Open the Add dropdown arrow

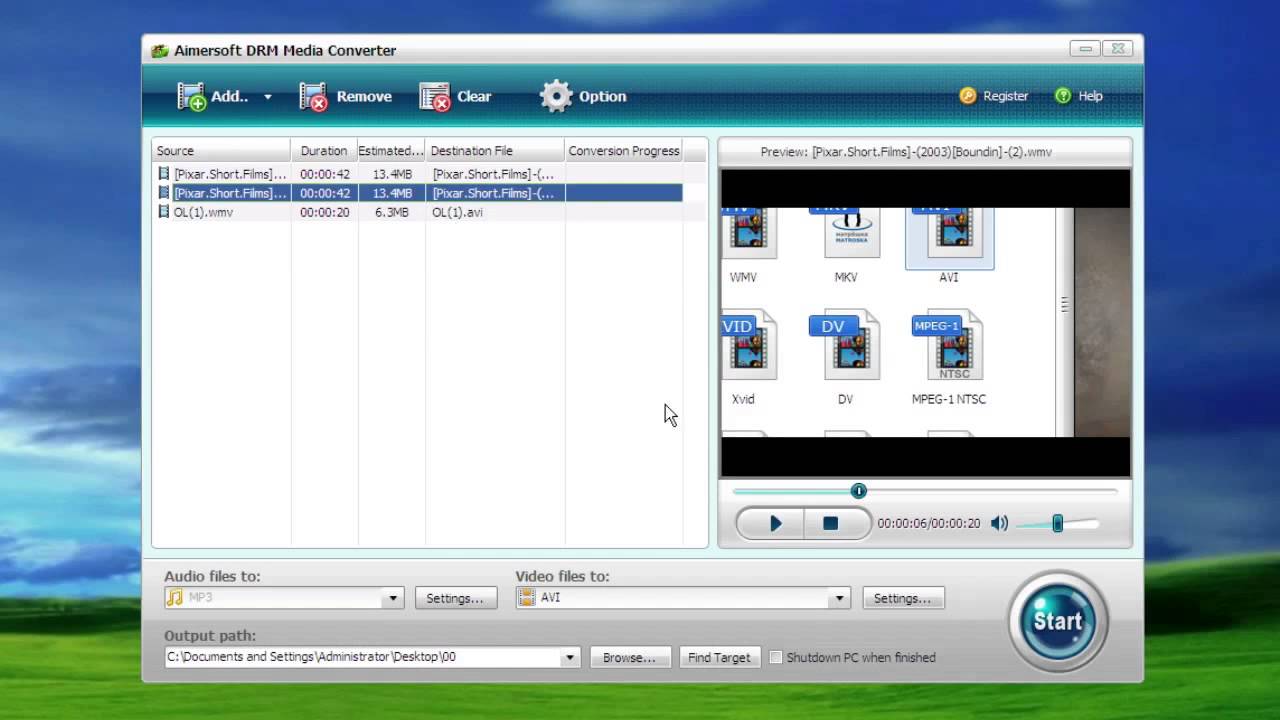pos(267,97)
